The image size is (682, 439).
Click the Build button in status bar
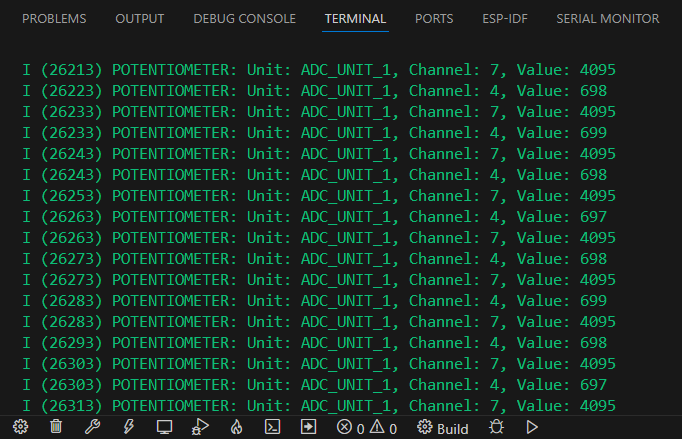coord(443,428)
